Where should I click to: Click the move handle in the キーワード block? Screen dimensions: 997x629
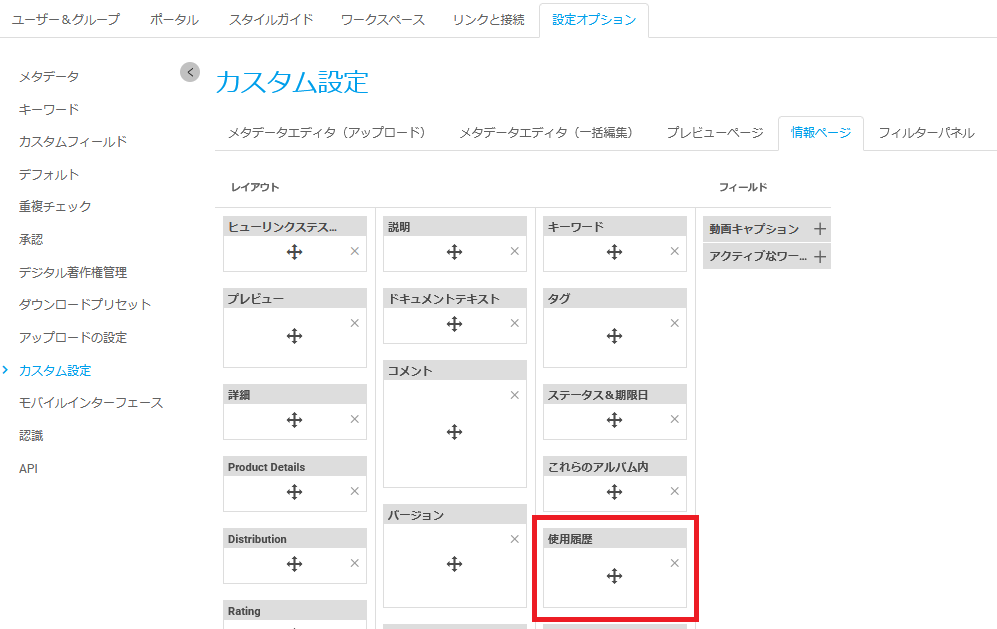point(614,252)
